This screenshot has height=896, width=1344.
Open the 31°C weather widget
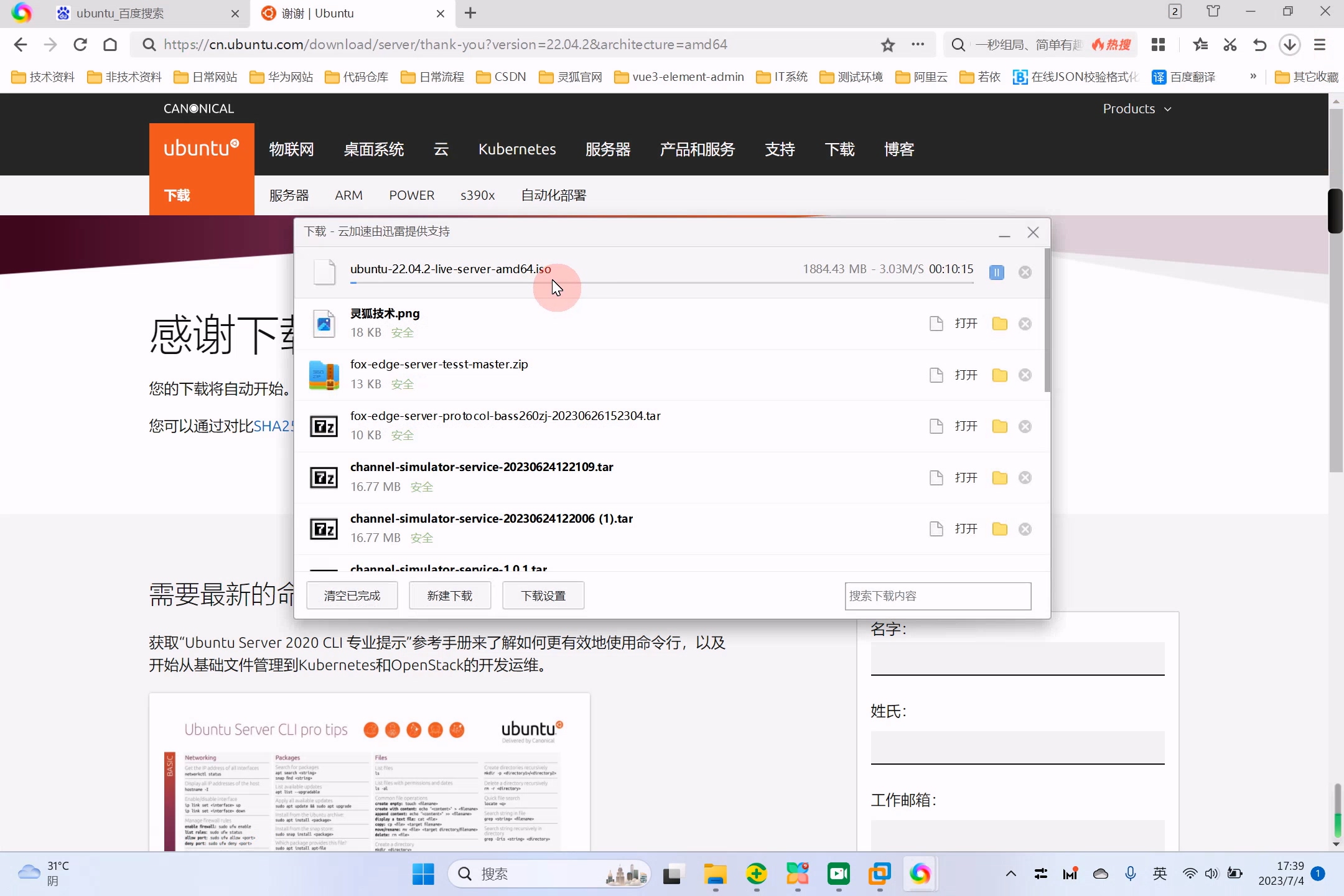point(44,874)
